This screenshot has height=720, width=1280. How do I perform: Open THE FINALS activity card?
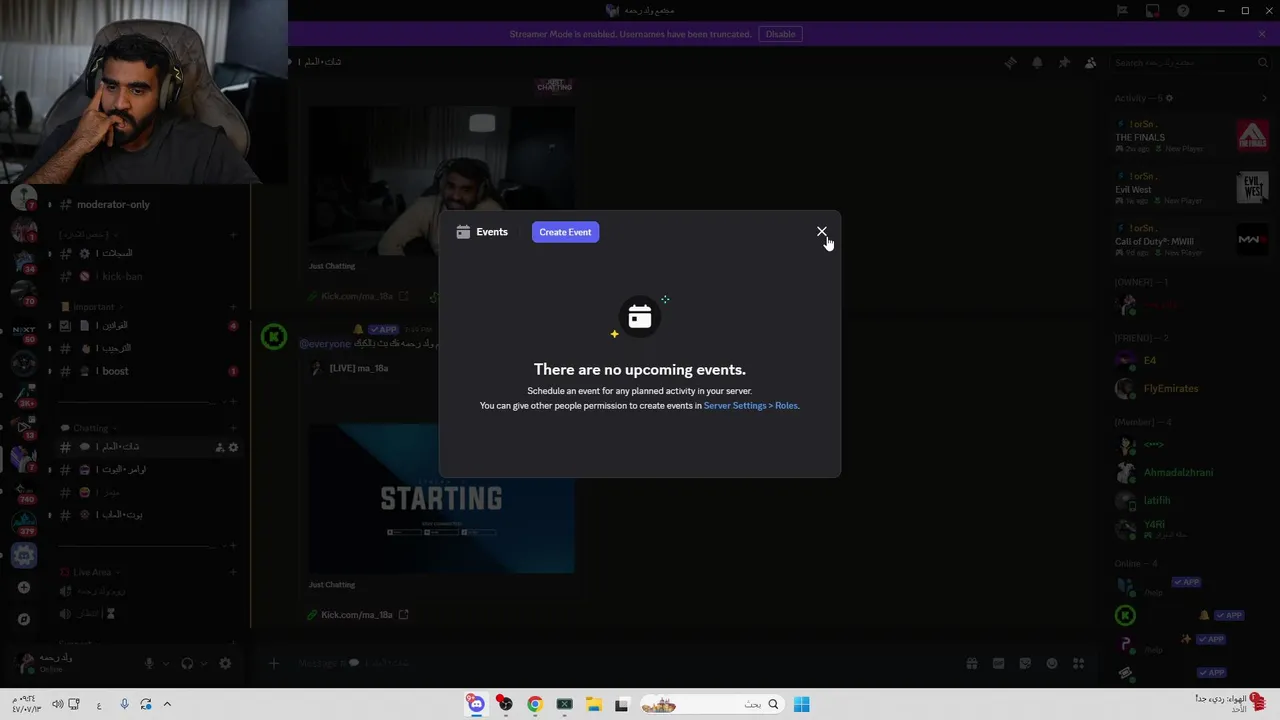click(1191, 136)
